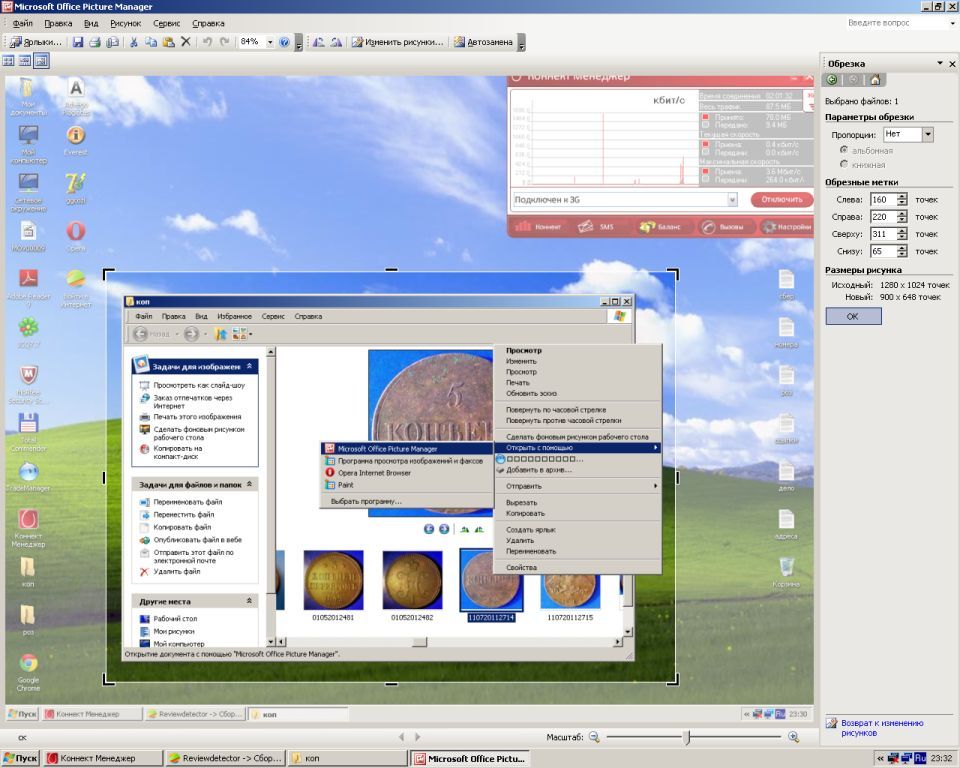
Task: Open the zoom percentage dropdown (84%)
Action: click(270, 42)
